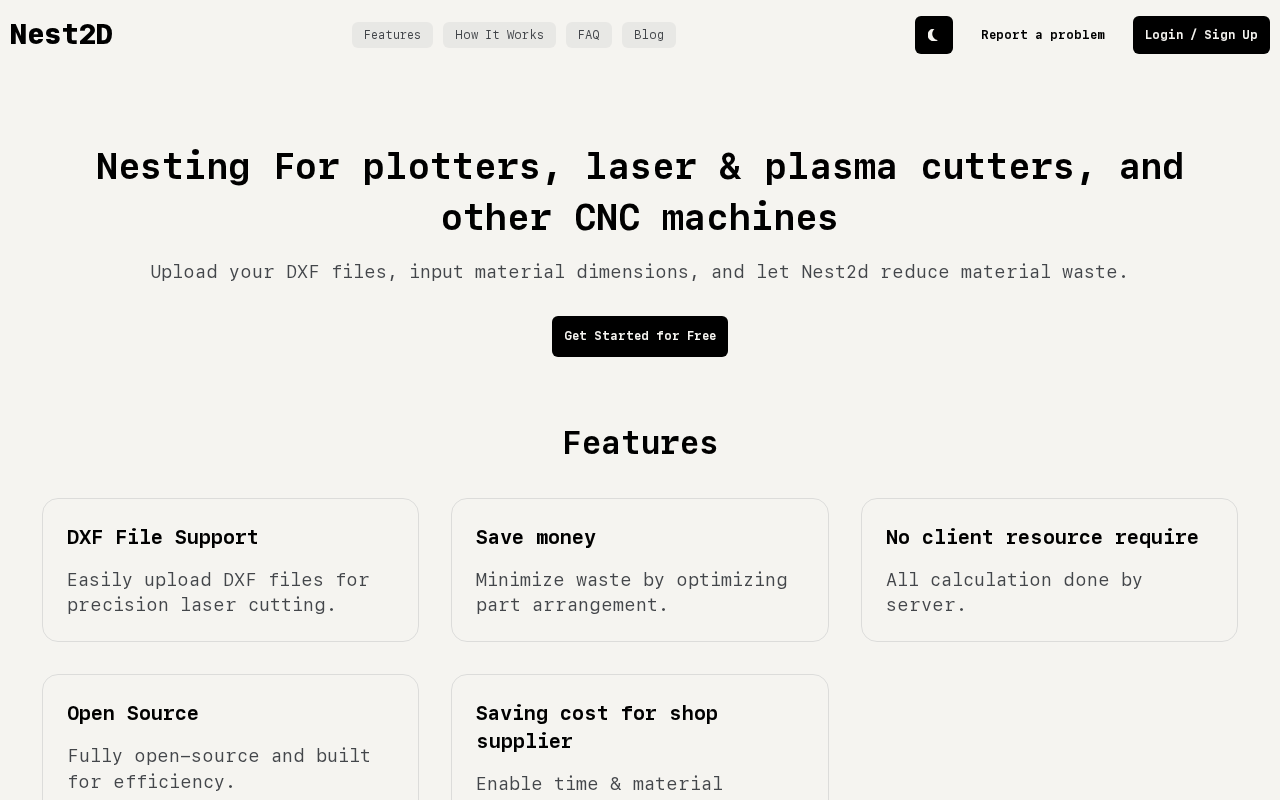The height and width of the screenshot is (800, 1280).
Task: Toggle dark mode with the moon icon
Action: pos(933,35)
